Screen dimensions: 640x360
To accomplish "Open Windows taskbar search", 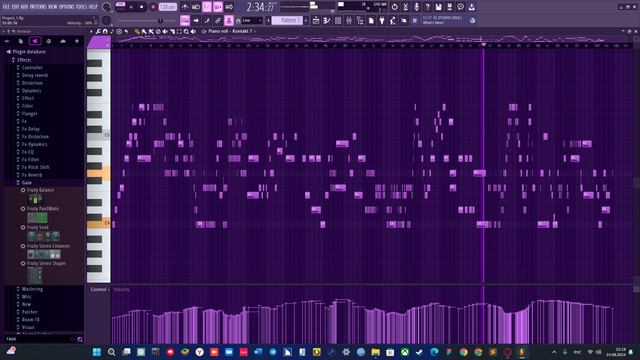I will point(111,352).
